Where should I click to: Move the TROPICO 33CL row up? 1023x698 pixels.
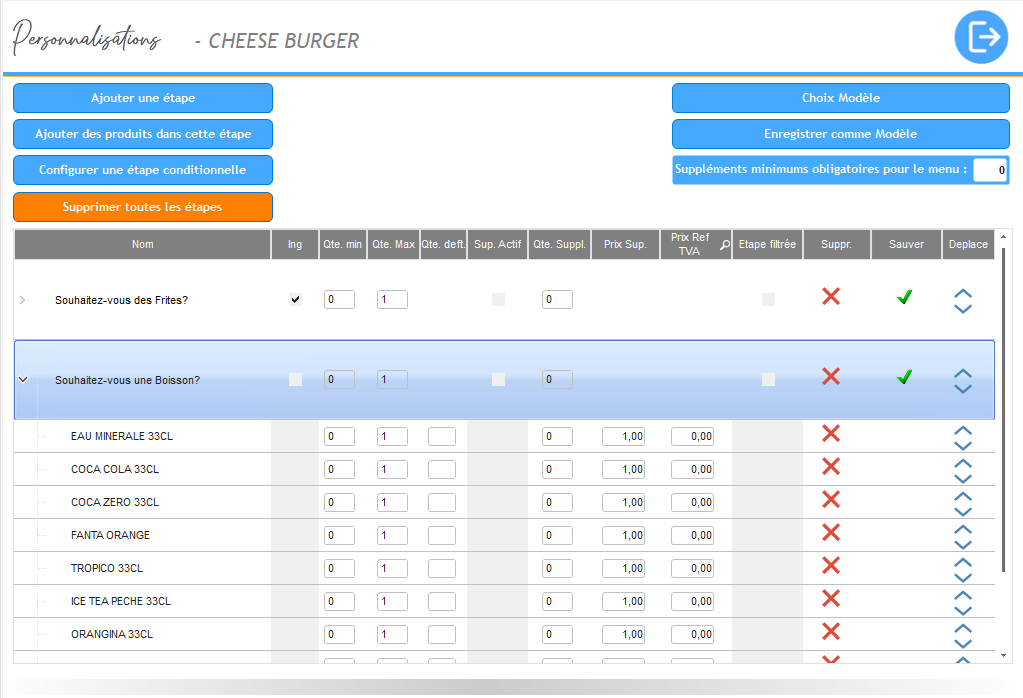pyautogui.click(x=963, y=562)
